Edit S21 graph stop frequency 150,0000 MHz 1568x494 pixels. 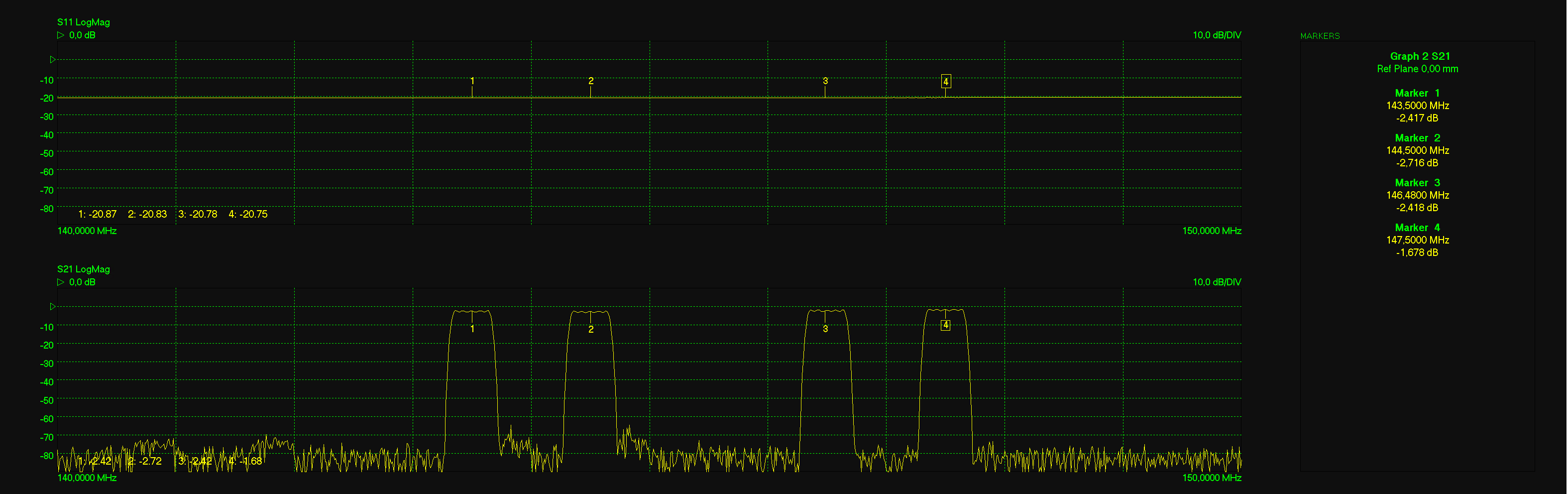point(1211,478)
